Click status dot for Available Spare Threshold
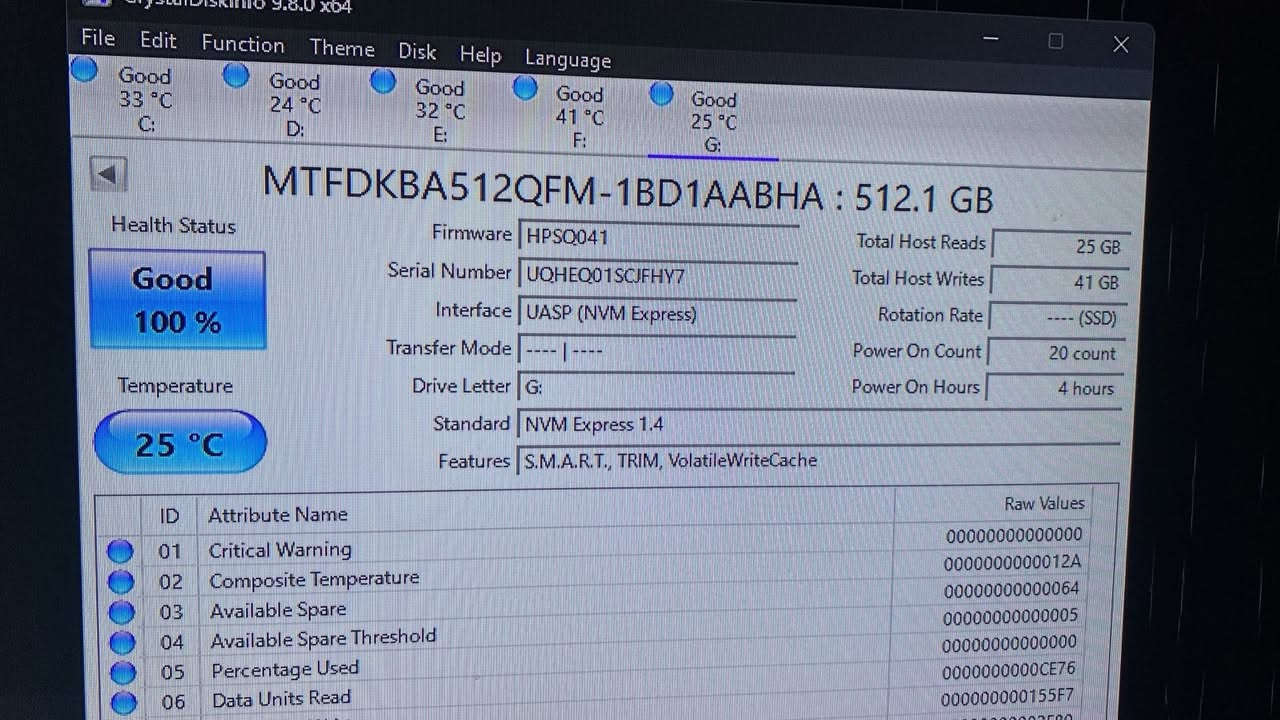Screen dimensions: 1280x720 tap(122, 642)
